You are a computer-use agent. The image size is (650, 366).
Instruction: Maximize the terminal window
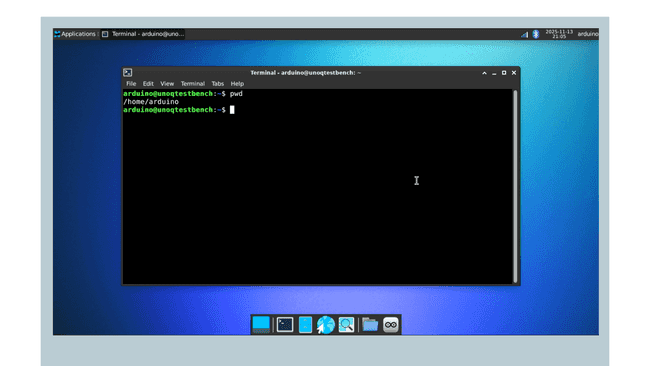[x=504, y=73]
